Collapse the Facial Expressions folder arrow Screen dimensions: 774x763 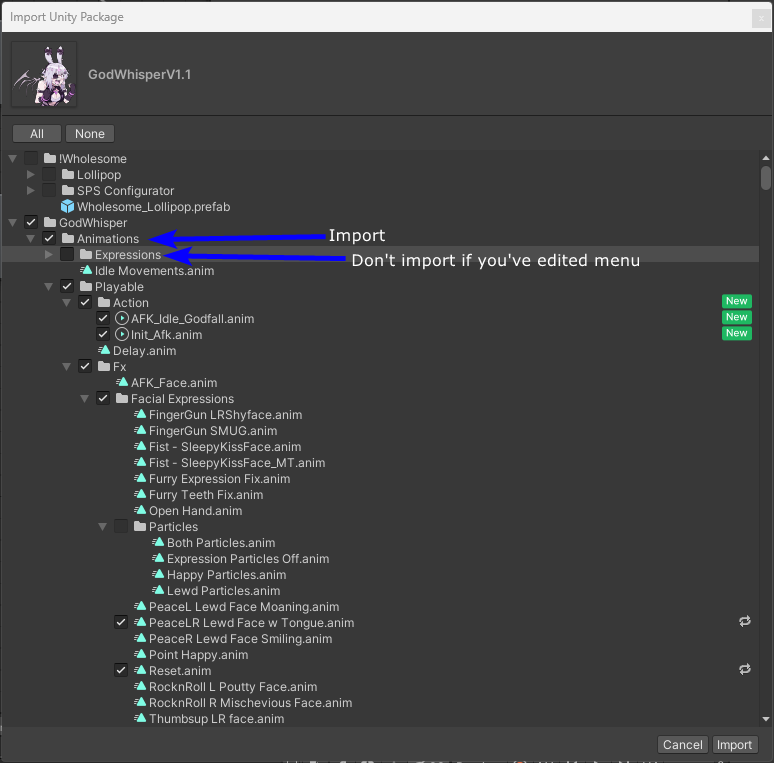[x=84, y=398]
